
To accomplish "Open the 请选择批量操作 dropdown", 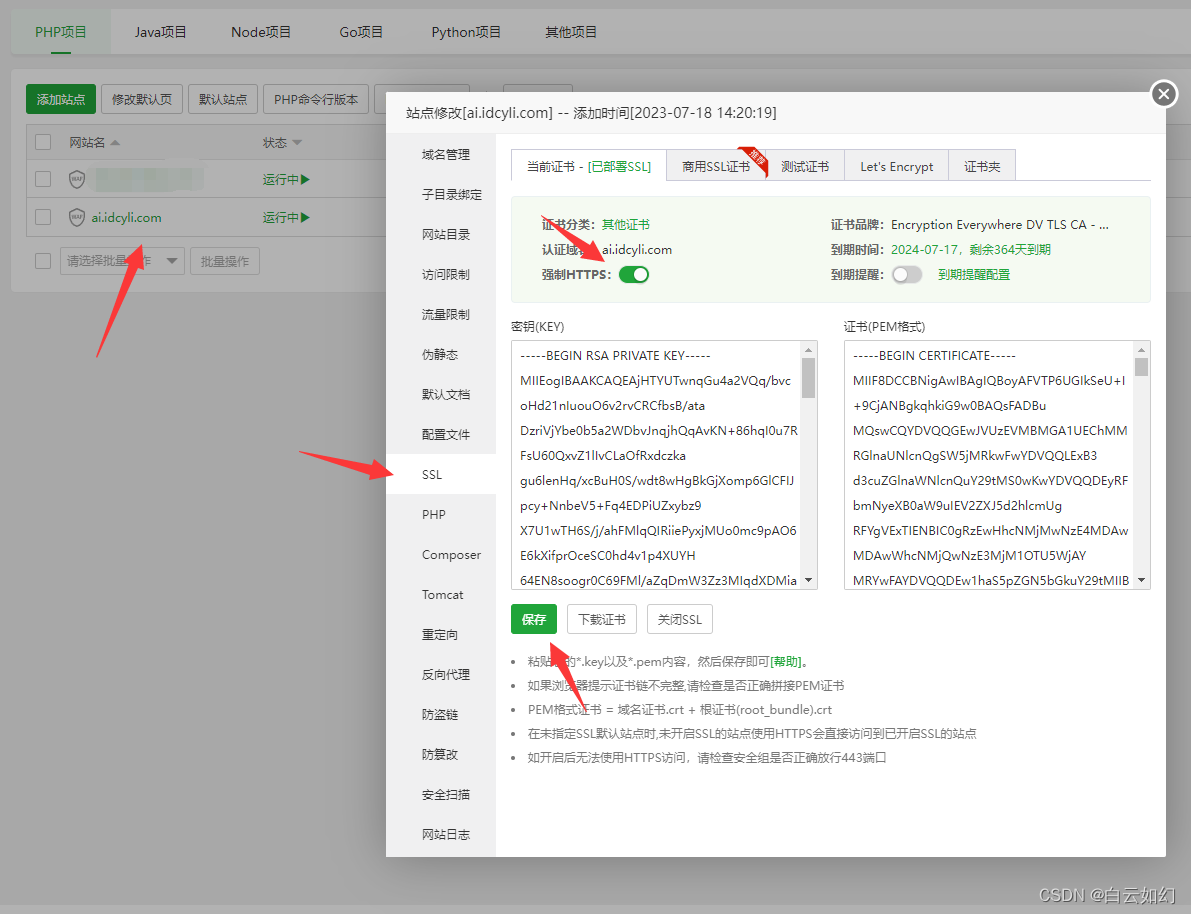I will click(x=122, y=261).
